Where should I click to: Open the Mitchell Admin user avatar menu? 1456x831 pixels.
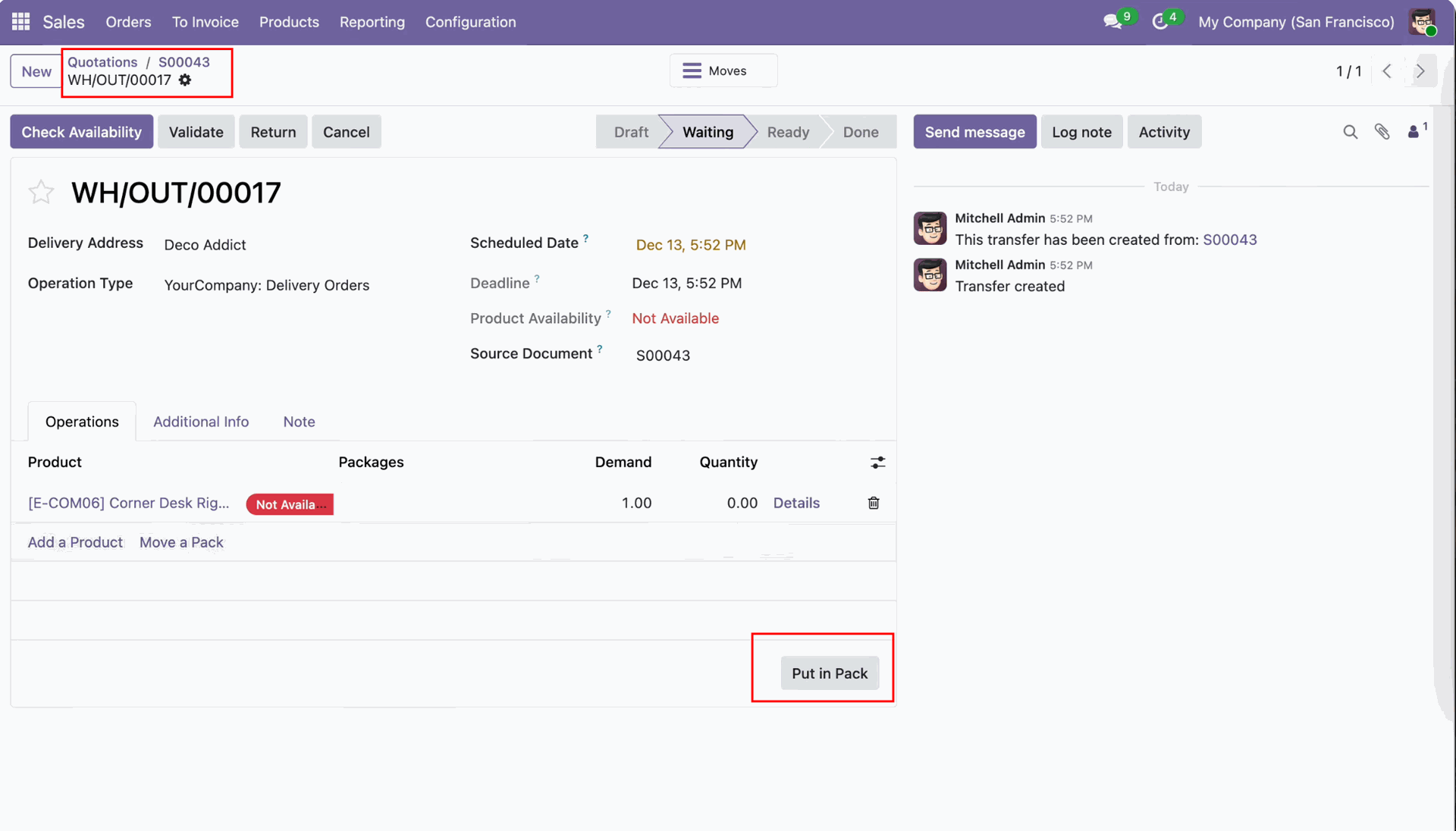tap(1422, 22)
